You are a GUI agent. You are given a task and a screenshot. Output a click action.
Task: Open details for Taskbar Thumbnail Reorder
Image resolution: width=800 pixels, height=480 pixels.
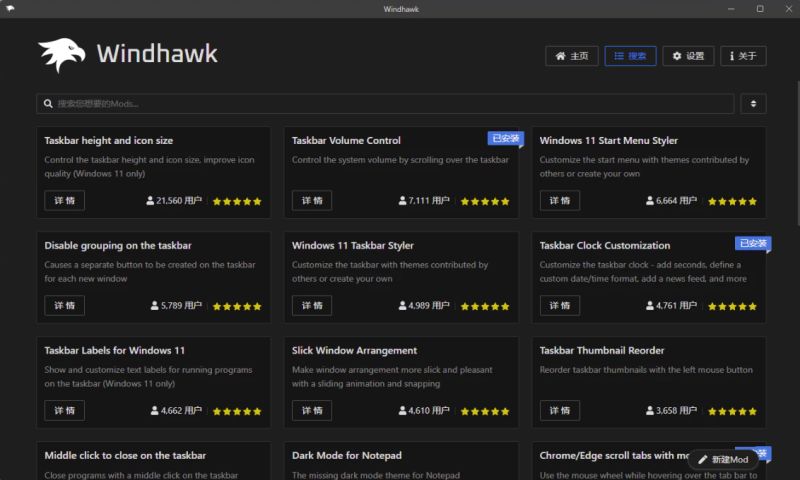point(559,411)
